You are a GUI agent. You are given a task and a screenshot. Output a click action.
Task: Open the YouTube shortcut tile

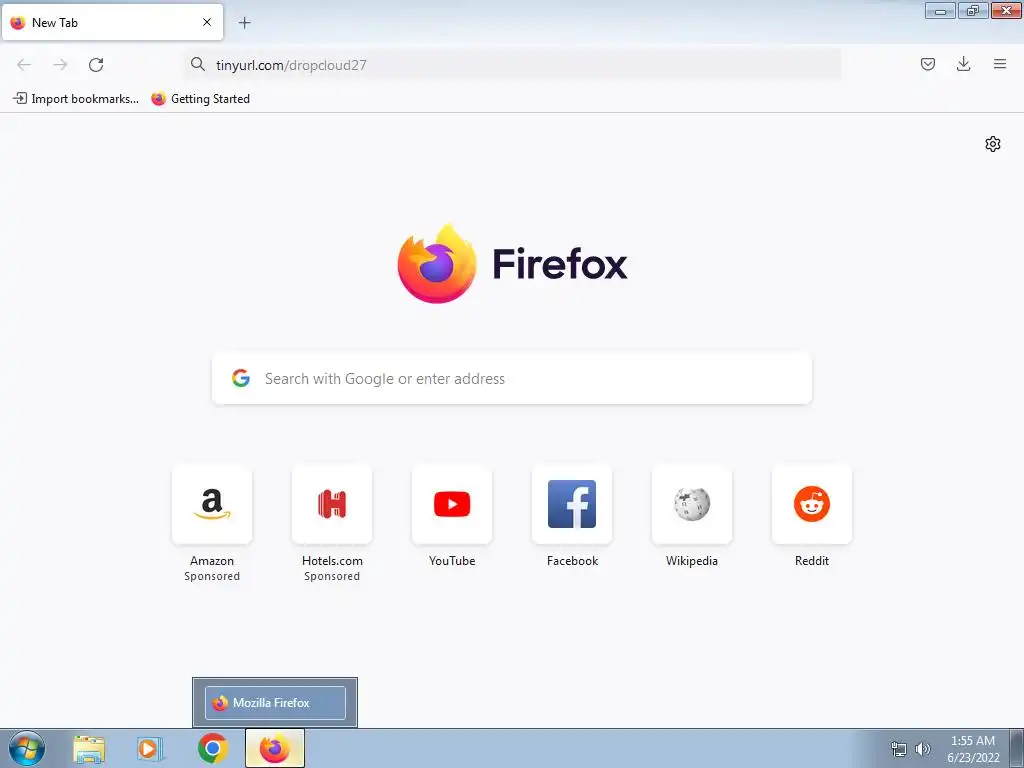tap(452, 504)
